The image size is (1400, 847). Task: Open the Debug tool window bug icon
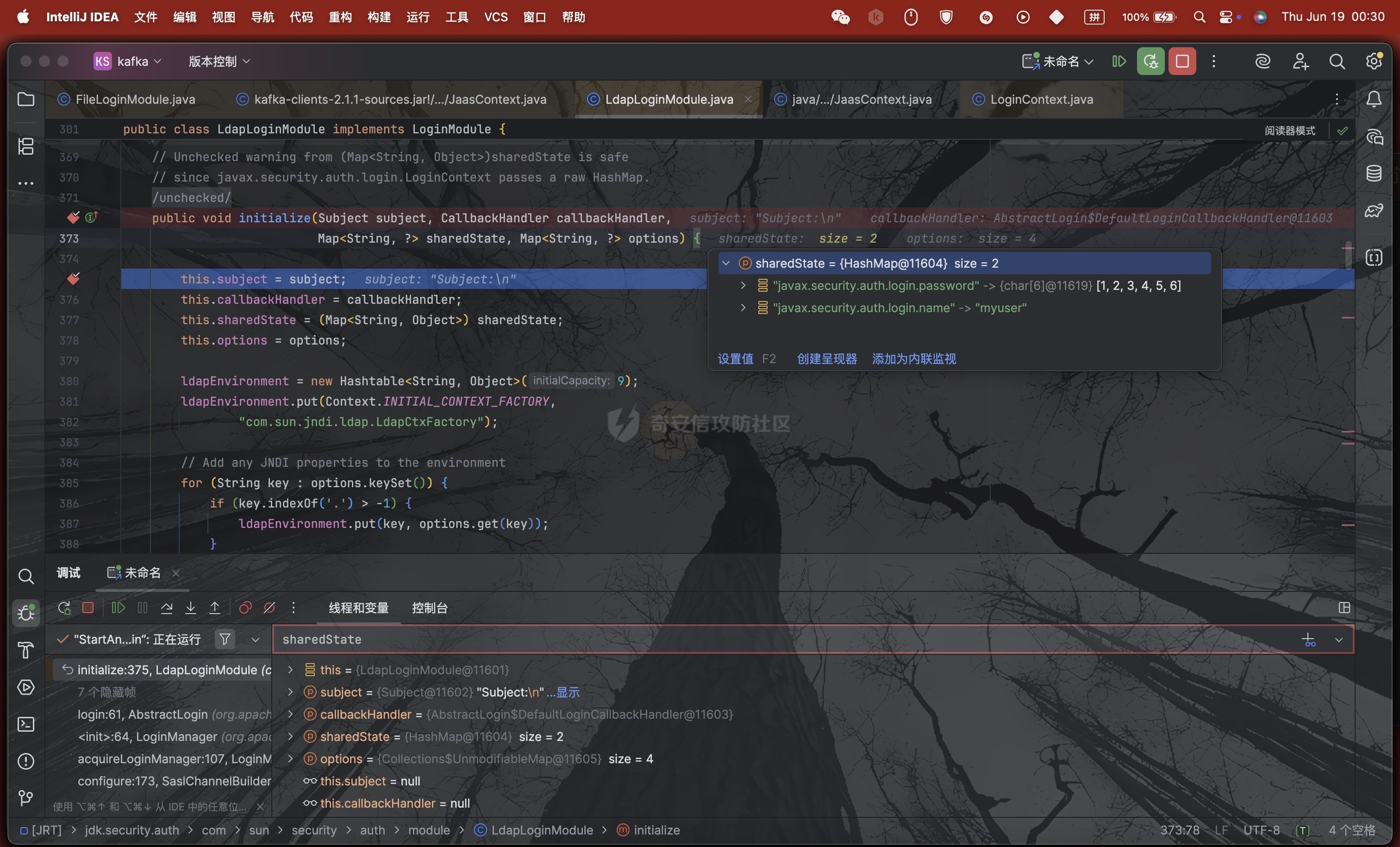point(25,613)
